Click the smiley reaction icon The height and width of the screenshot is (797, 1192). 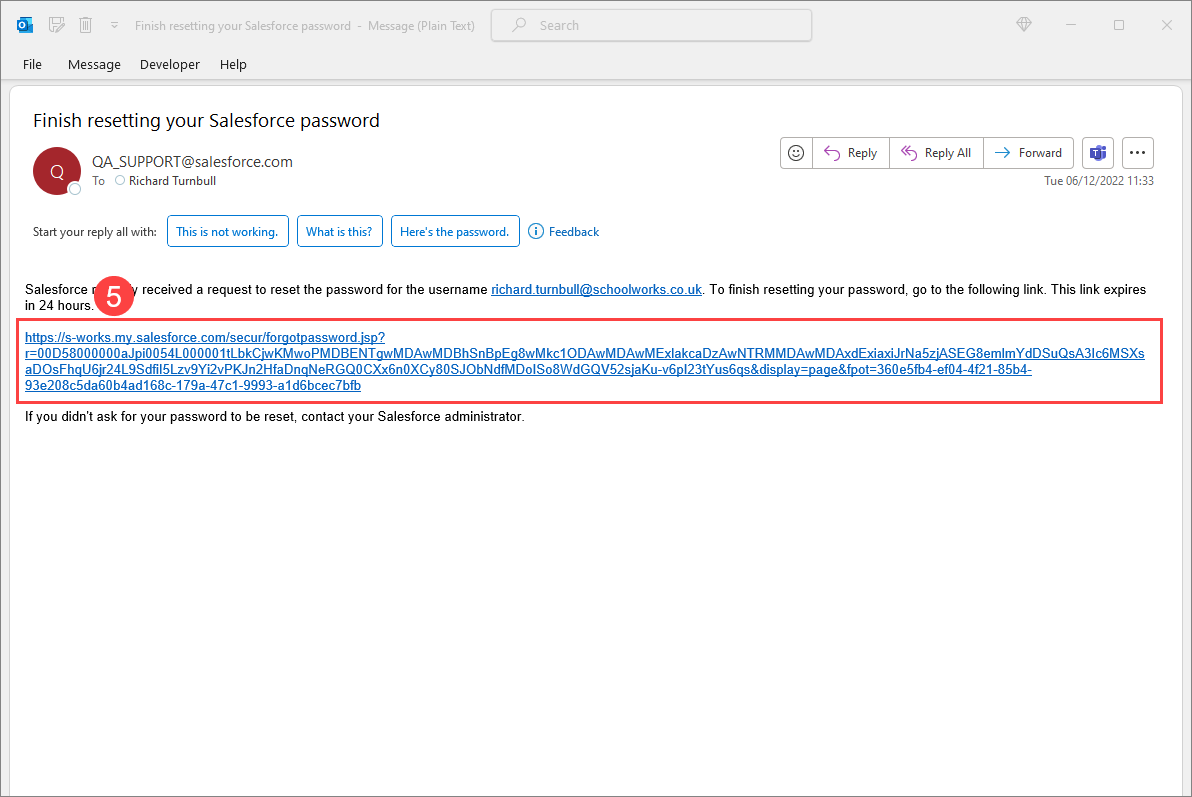pyautogui.click(x=796, y=153)
